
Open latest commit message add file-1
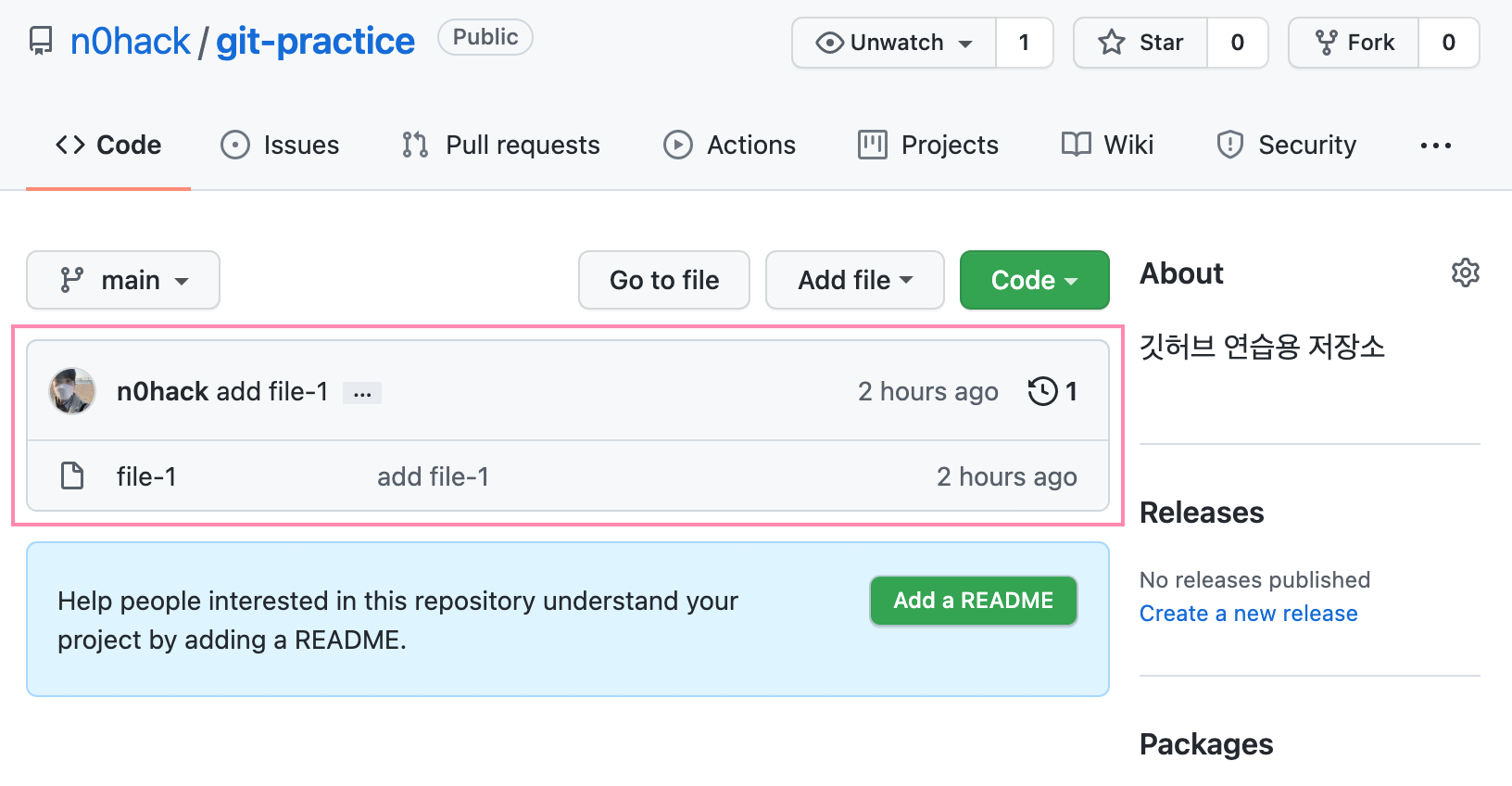click(272, 391)
